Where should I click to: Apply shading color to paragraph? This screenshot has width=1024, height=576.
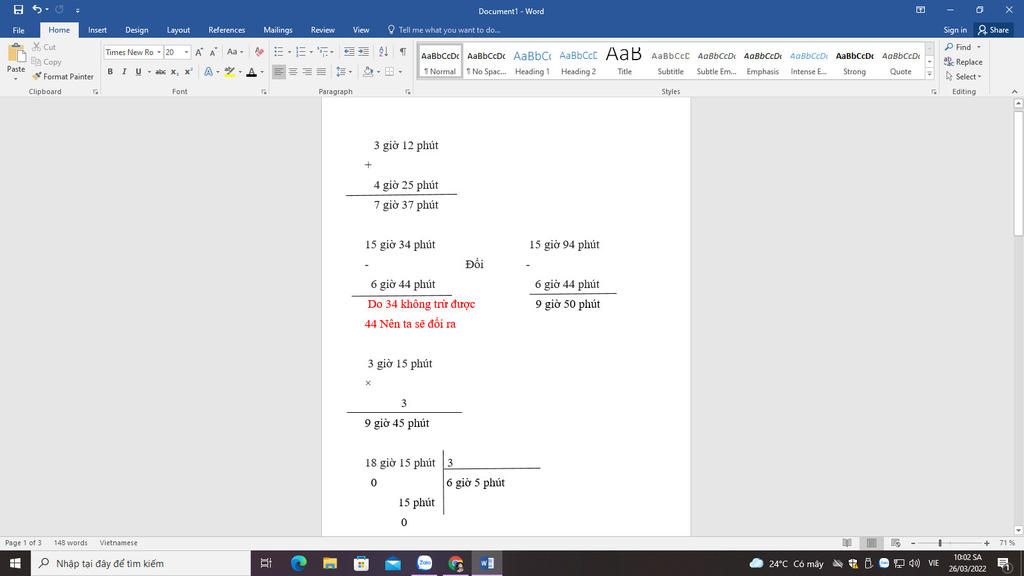(368, 72)
